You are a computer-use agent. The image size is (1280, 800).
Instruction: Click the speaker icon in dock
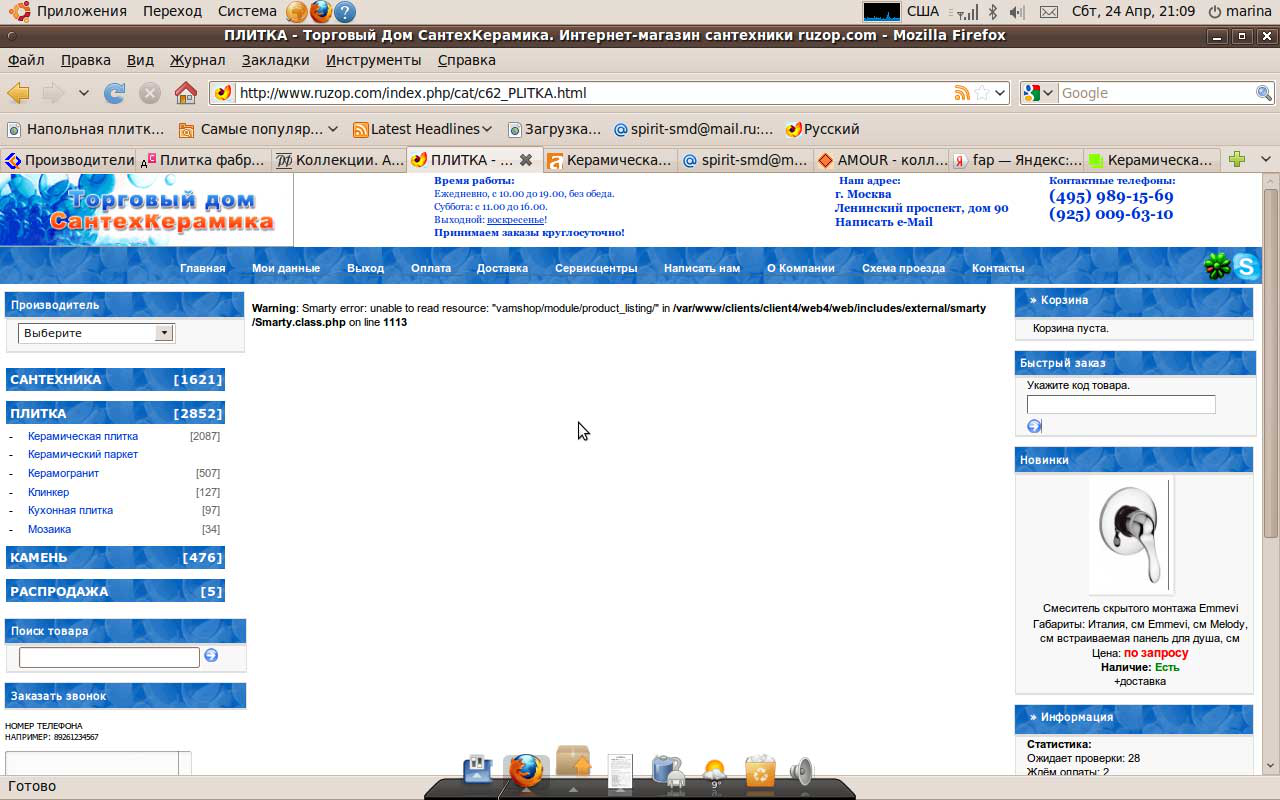coord(801,770)
